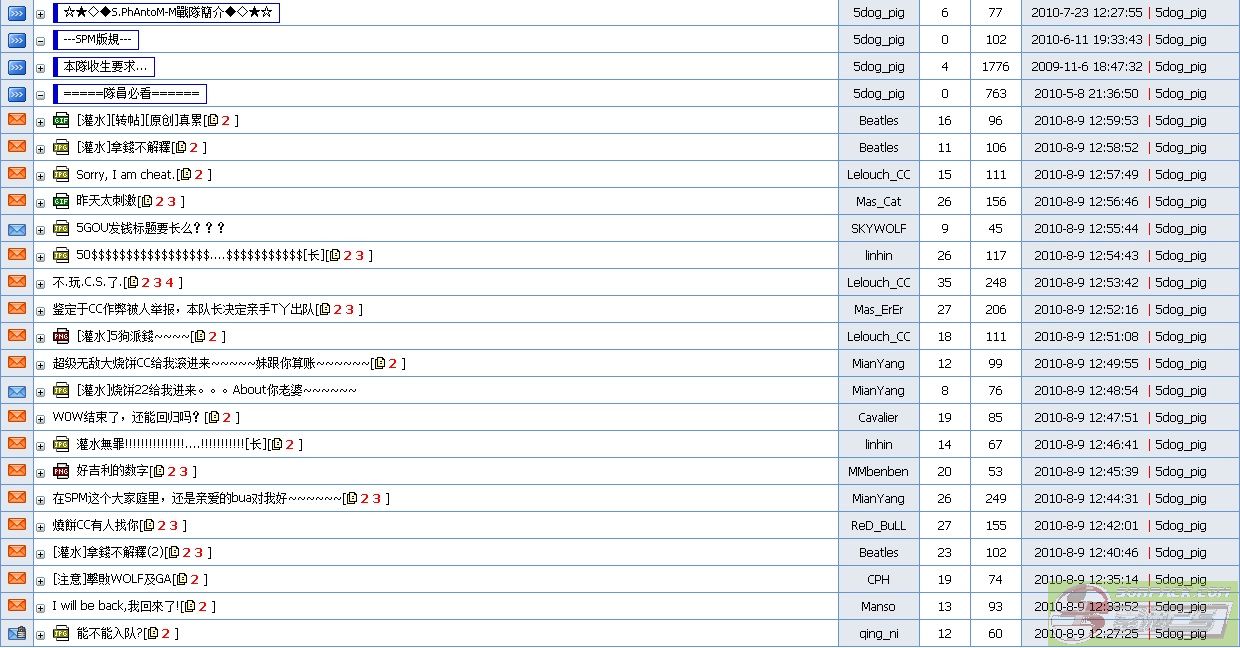This screenshot has height=648, width=1240.
Task: Expand the "I will be back" thread preview
Action: (41, 606)
